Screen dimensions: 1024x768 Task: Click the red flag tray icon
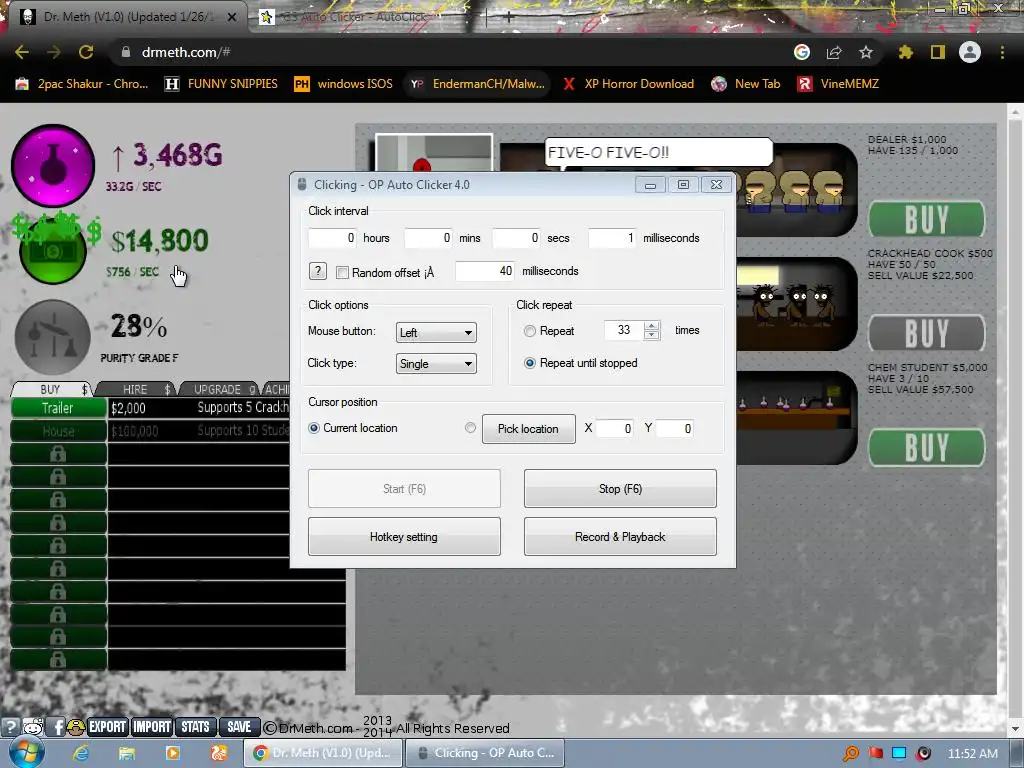coord(876,754)
